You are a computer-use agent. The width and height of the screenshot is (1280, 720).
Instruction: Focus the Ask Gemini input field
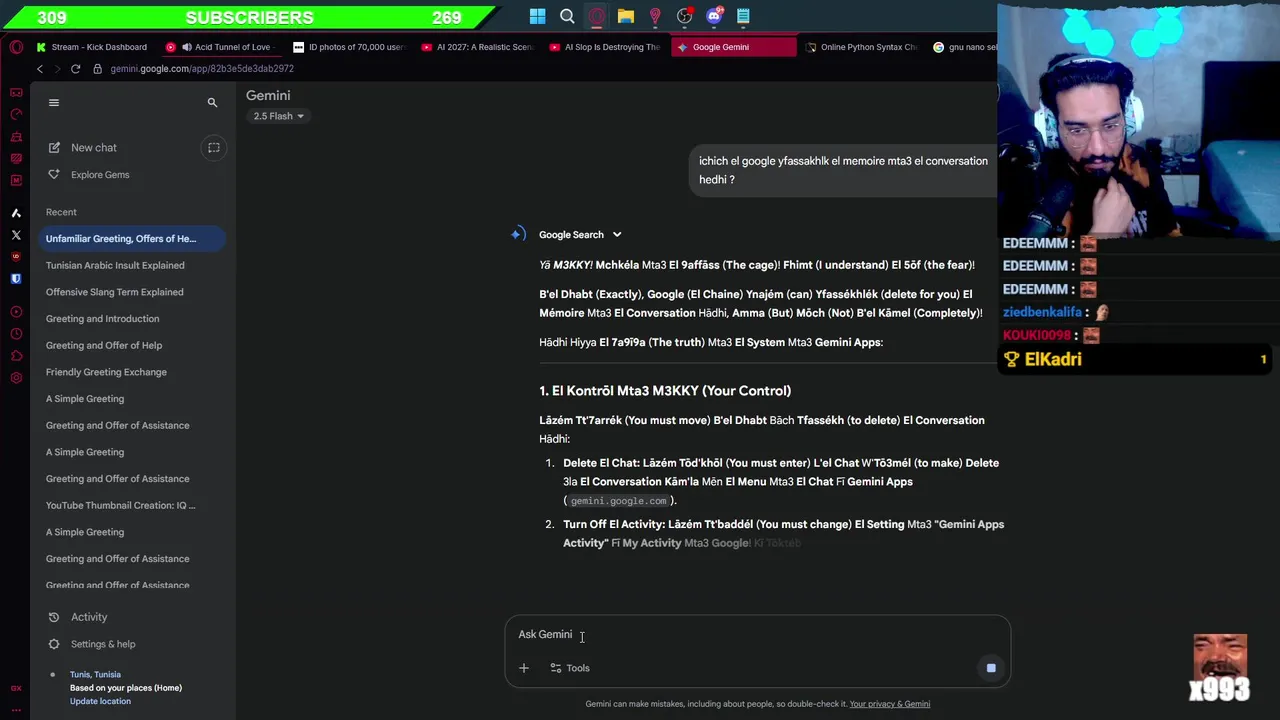(x=757, y=634)
